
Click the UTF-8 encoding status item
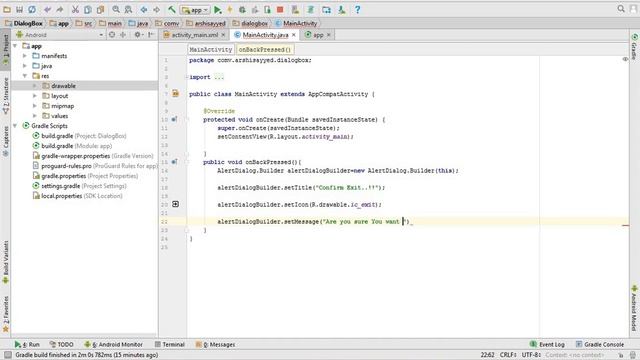pyautogui.click(x=531, y=355)
